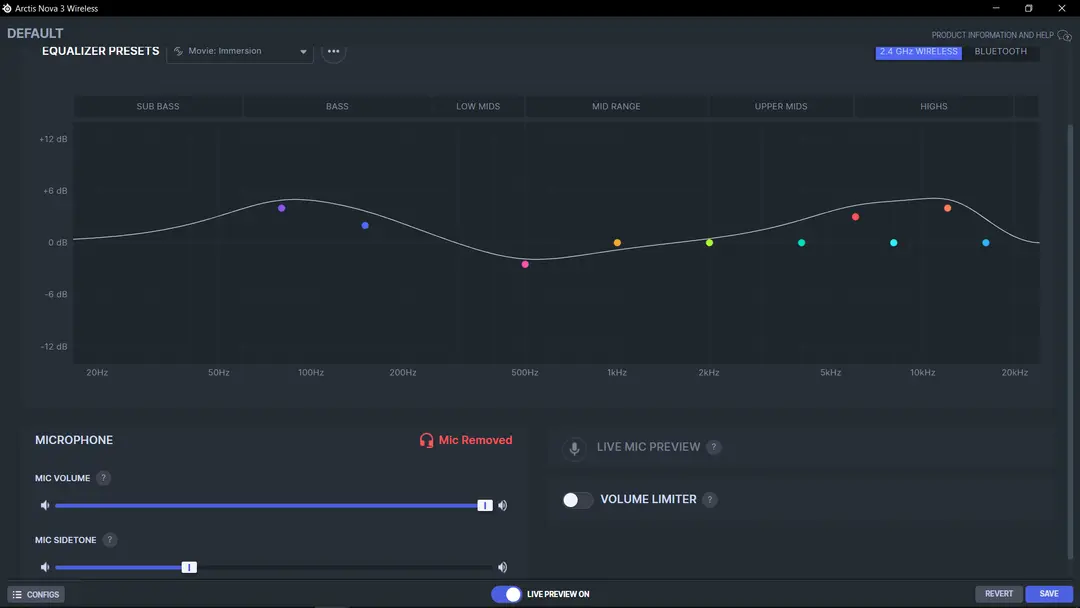Select the light blue EQ point near 16kHz
Screen dimensions: 1080x608
[986, 242]
